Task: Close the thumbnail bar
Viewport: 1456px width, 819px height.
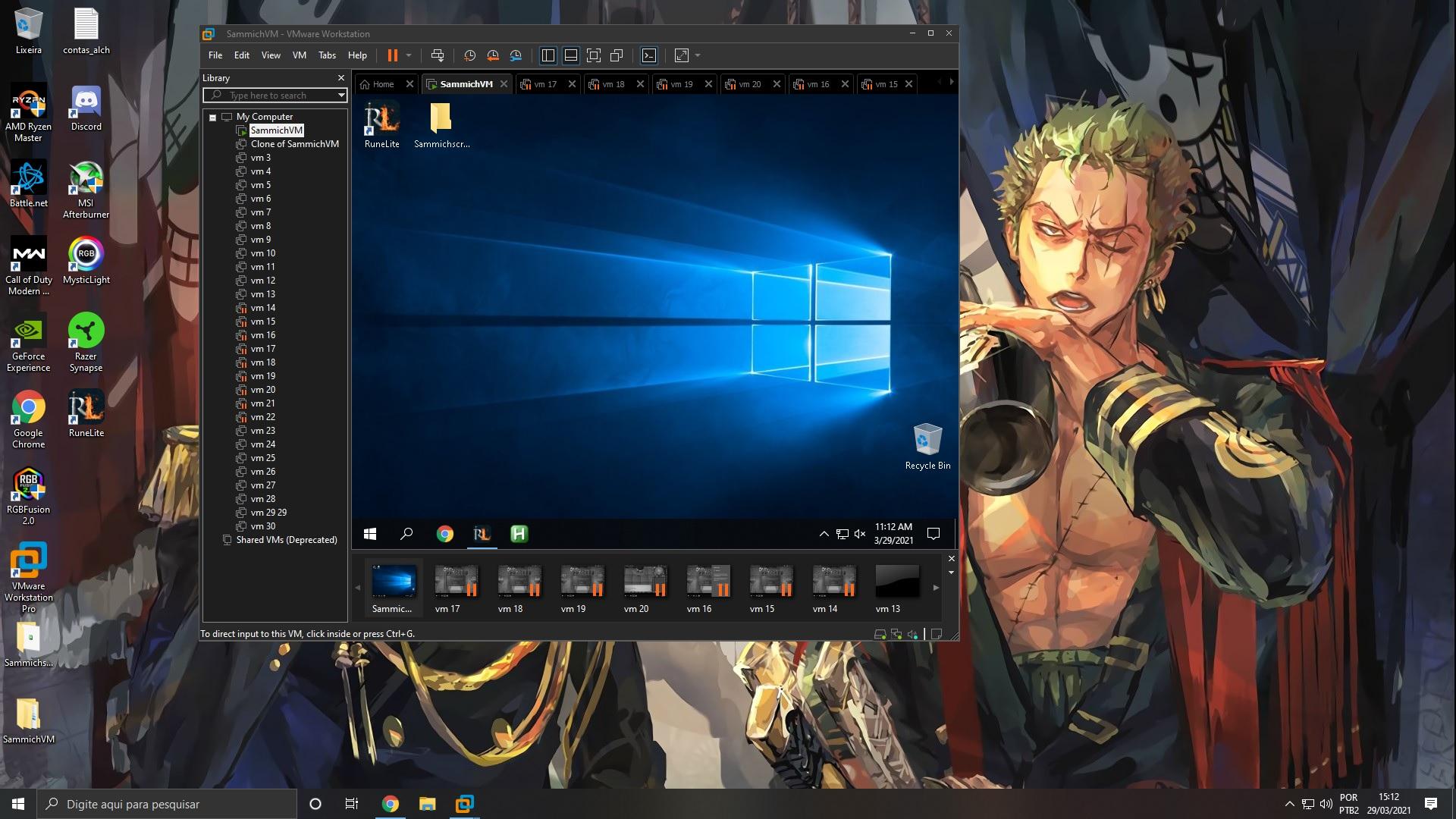Action: (x=951, y=559)
